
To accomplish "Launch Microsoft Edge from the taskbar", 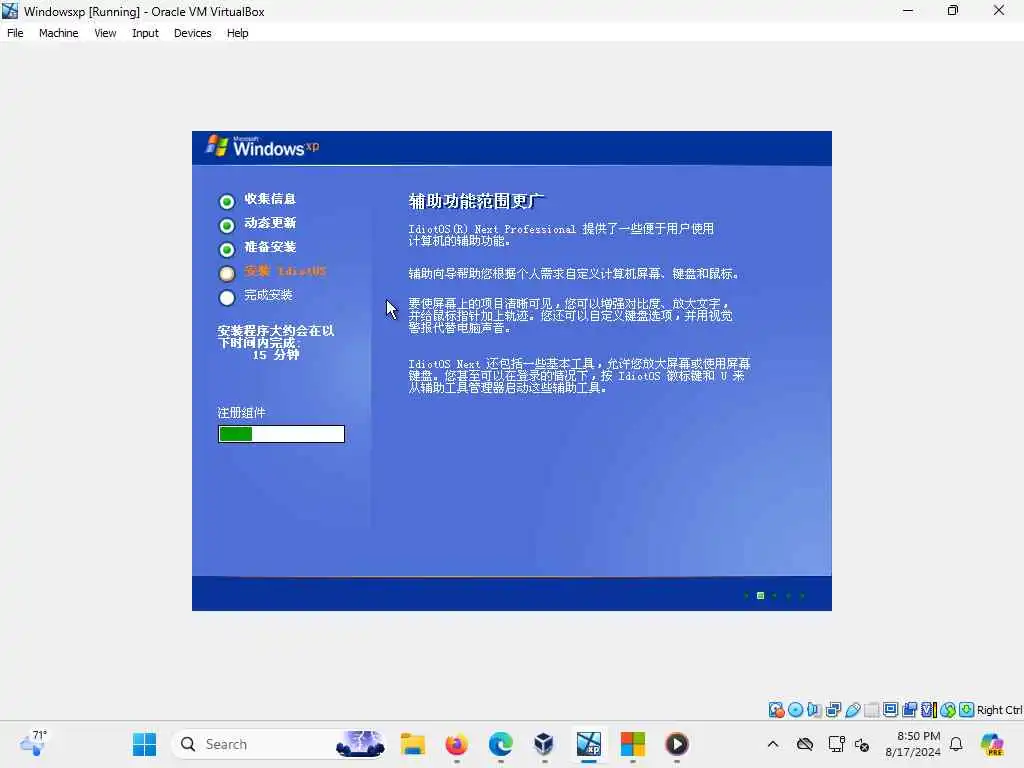I will pyautogui.click(x=501, y=744).
